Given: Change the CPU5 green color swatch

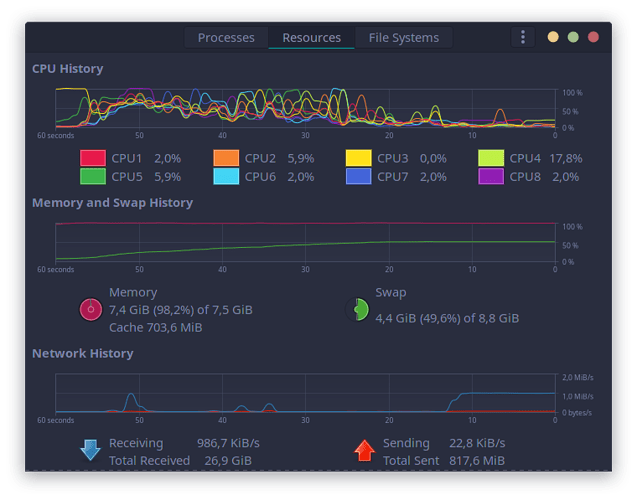Looking at the screenshot, I should 93,176.
